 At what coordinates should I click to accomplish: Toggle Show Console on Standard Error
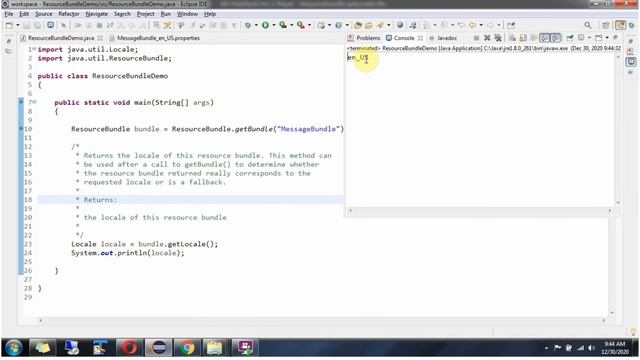(555, 38)
